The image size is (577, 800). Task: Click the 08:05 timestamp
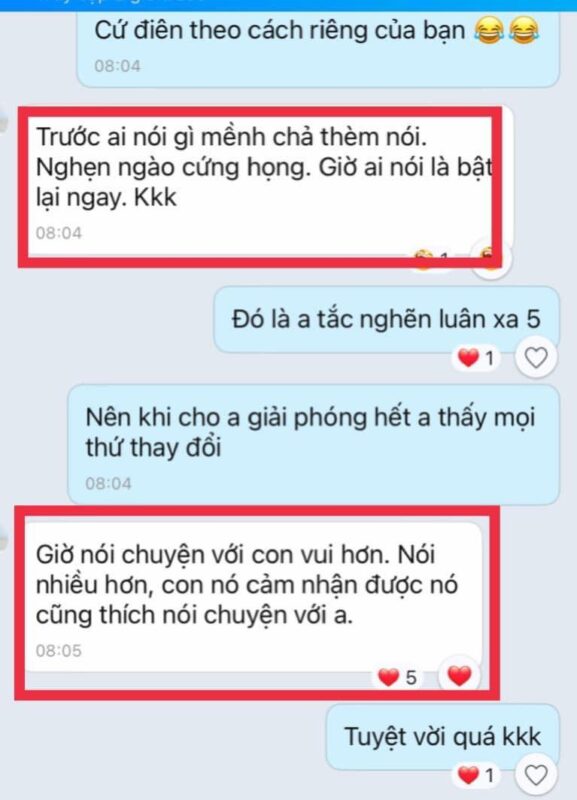click(59, 651)
